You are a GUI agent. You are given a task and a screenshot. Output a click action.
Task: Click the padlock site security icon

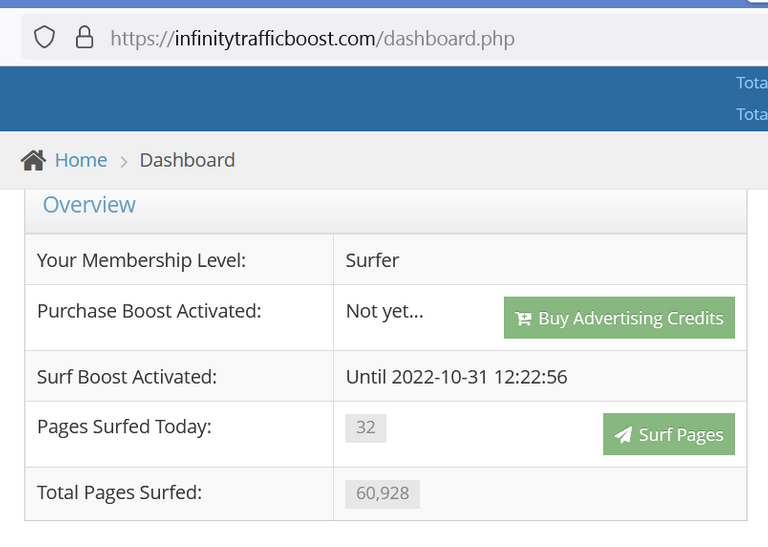coord(84,37)
